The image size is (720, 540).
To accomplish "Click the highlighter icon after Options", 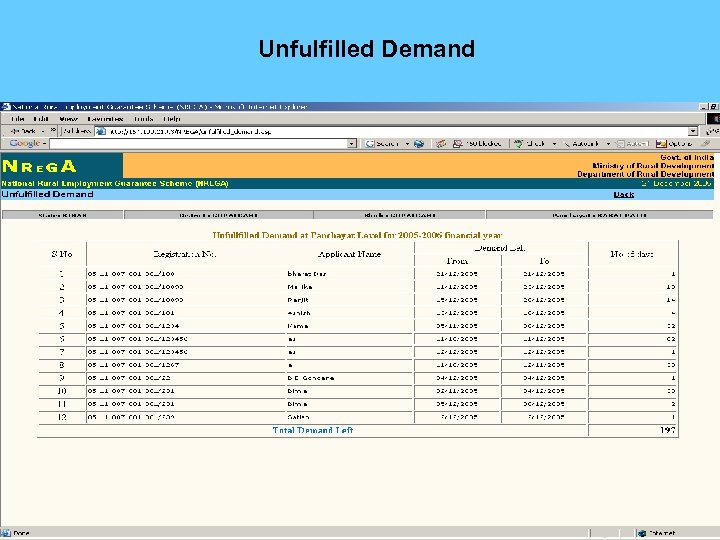I will [x=706, y=144].
